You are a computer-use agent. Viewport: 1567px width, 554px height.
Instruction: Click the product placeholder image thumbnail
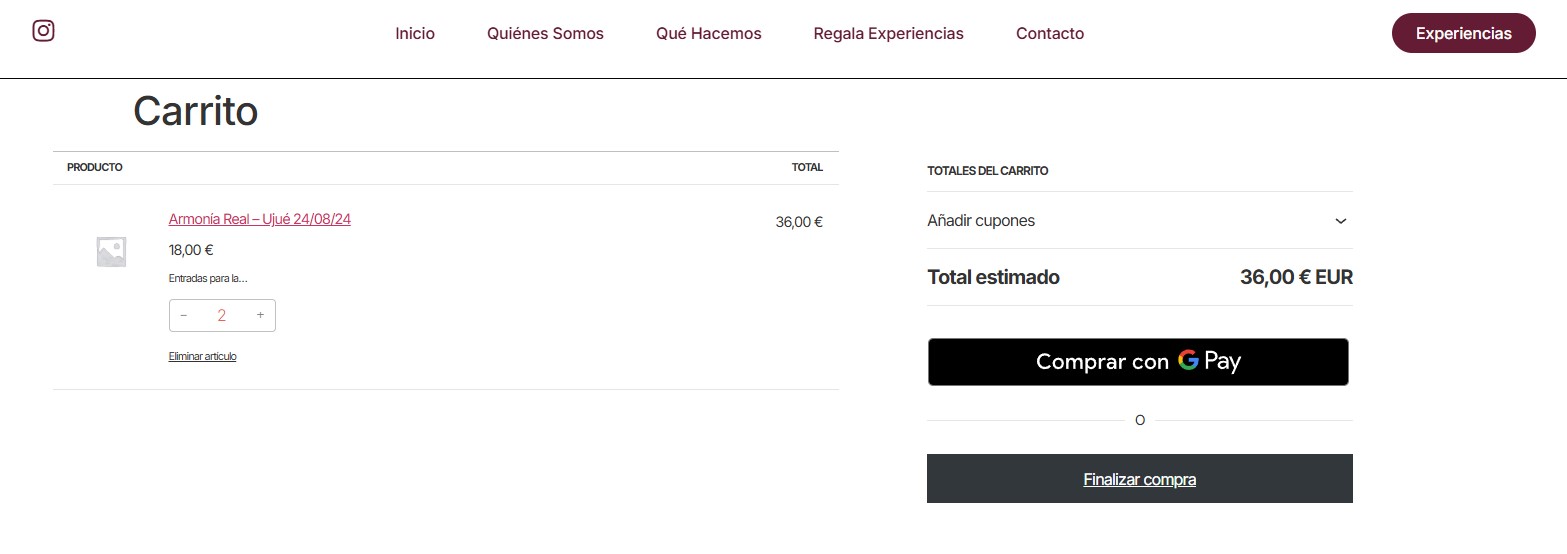point(111,252)
